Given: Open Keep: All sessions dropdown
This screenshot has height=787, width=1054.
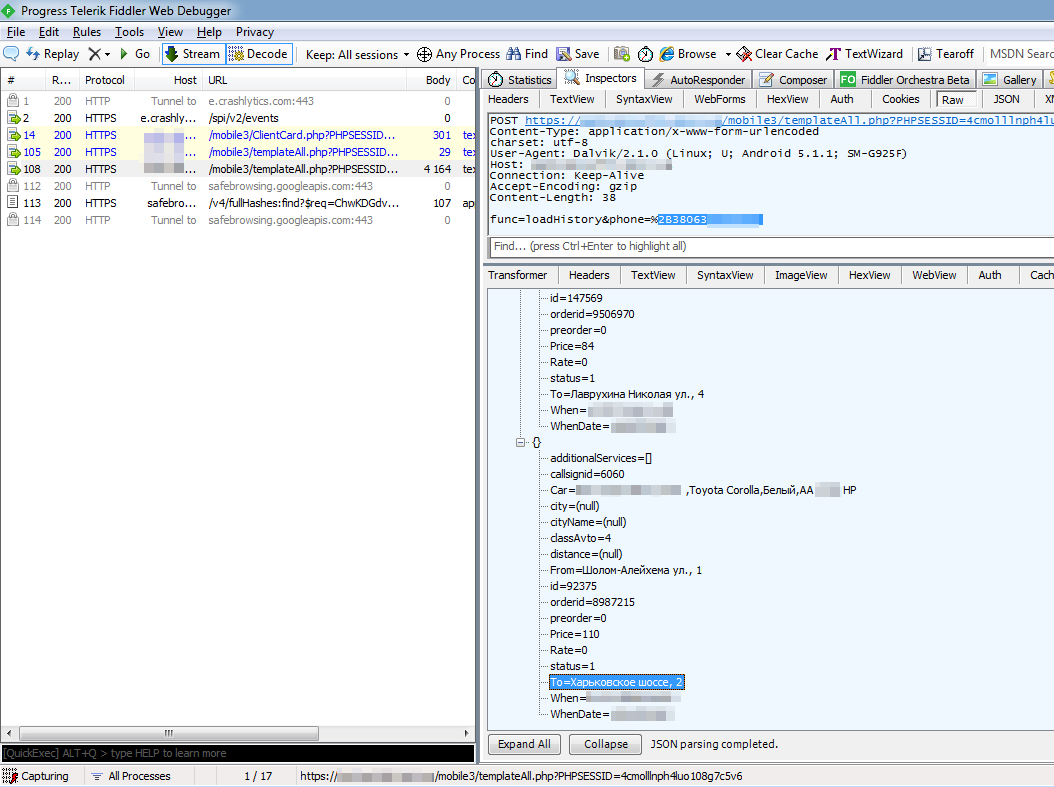Looking at the screenshot, I should click(357, 54).
